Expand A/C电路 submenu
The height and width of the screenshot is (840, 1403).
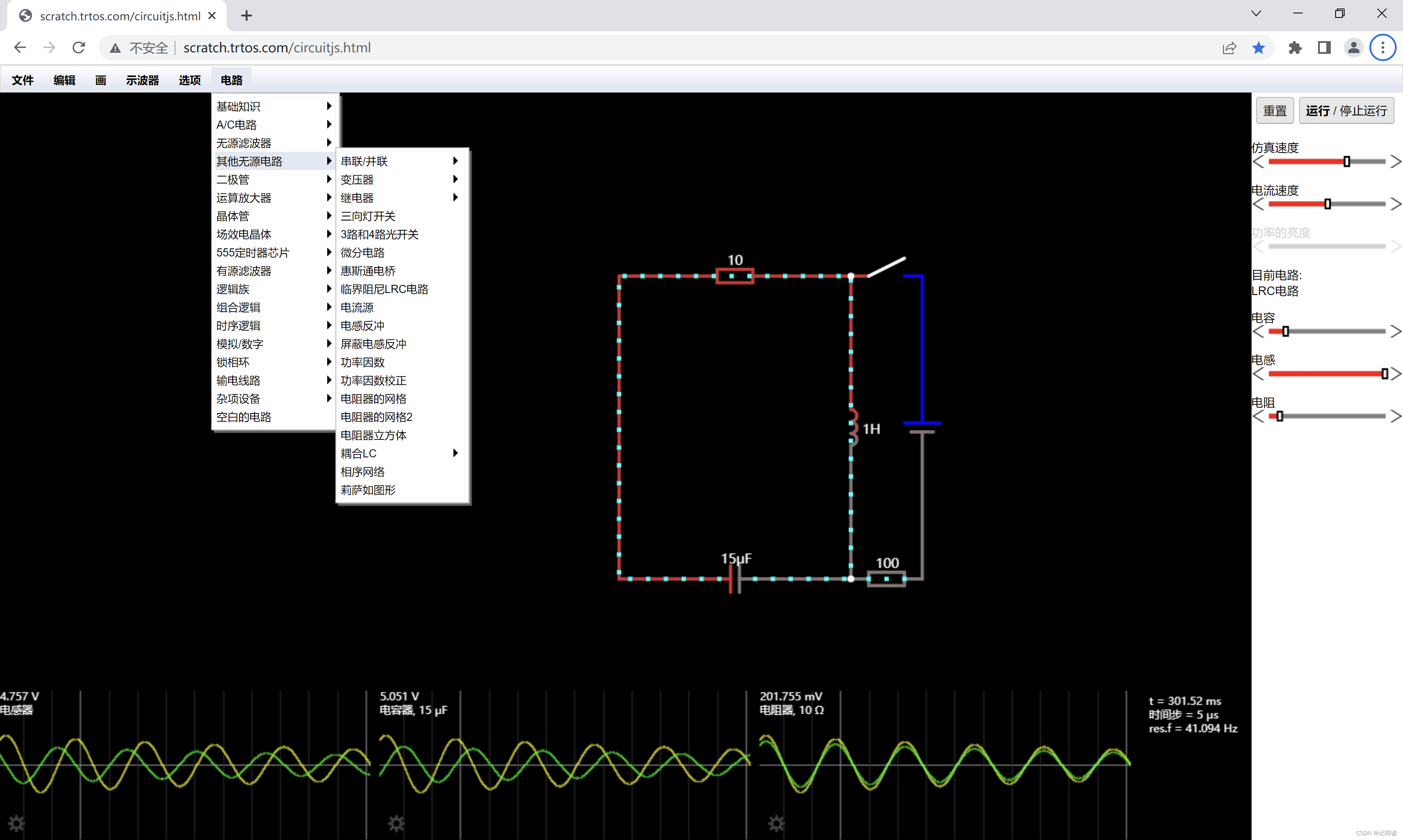pos(275,125)
